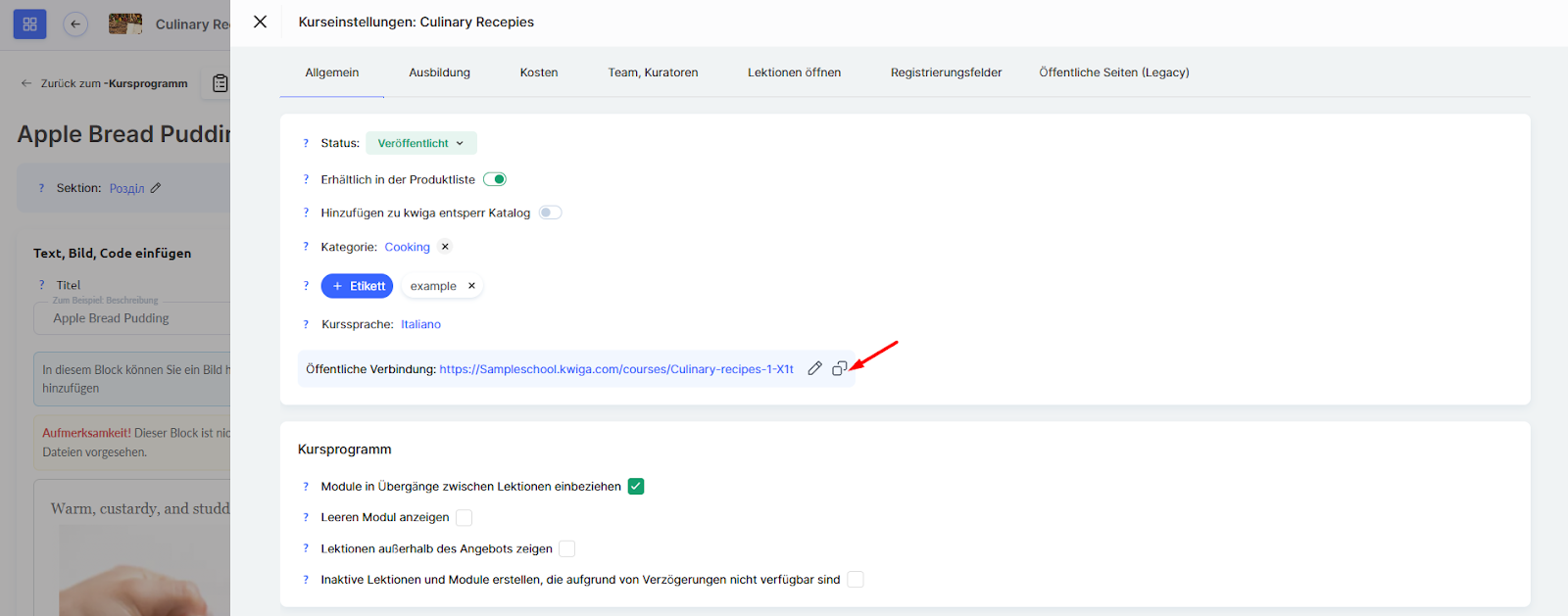Uncheck Module in Übergänge zwischen Lektionen

click(x=636, y=486)
